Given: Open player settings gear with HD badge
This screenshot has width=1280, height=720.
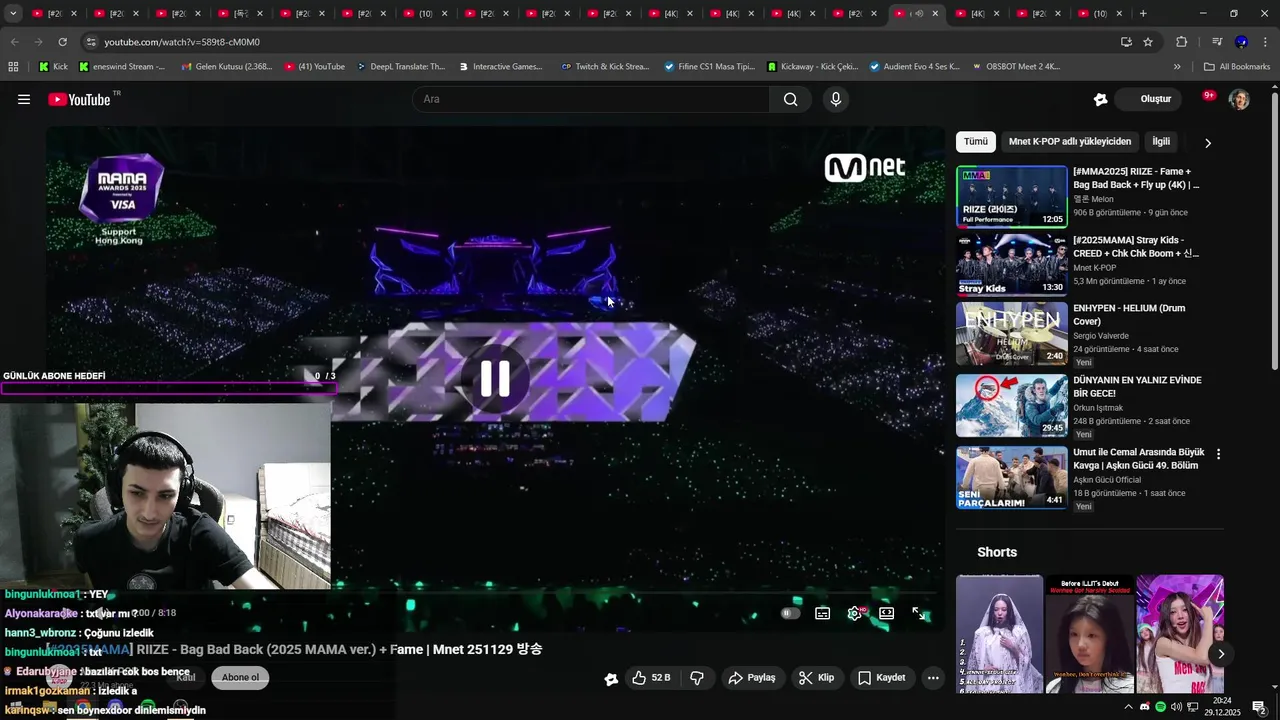Looking at the screenshot, I should tap(855, 613).
